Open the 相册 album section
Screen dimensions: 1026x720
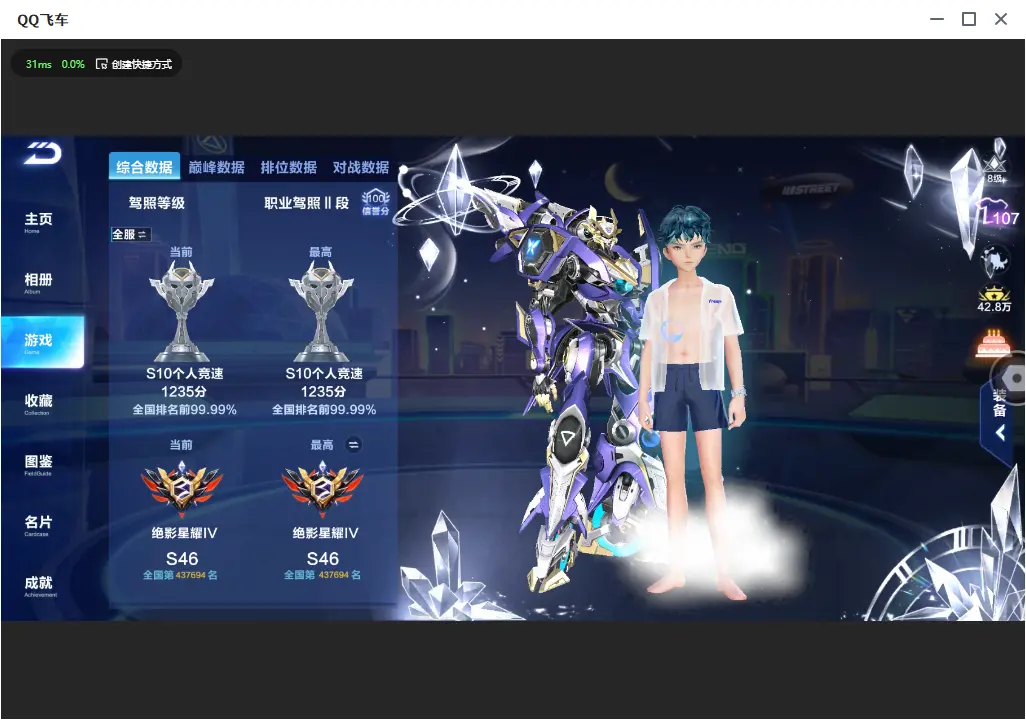(38, 283)
